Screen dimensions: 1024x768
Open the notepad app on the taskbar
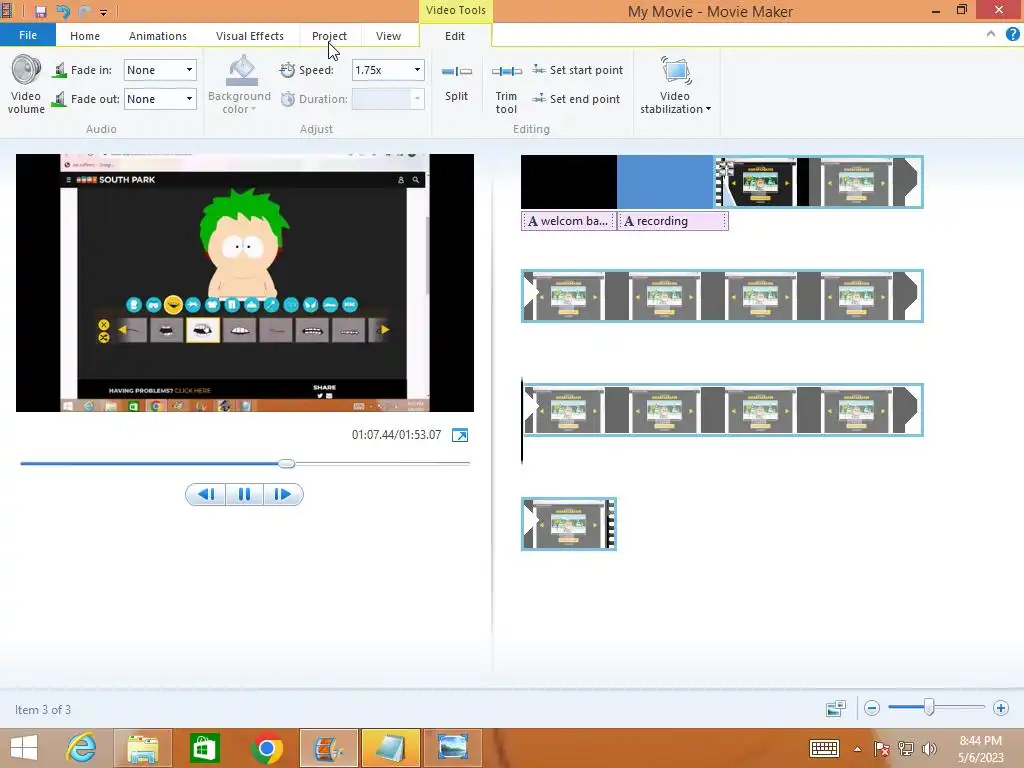tap(391, 748)
